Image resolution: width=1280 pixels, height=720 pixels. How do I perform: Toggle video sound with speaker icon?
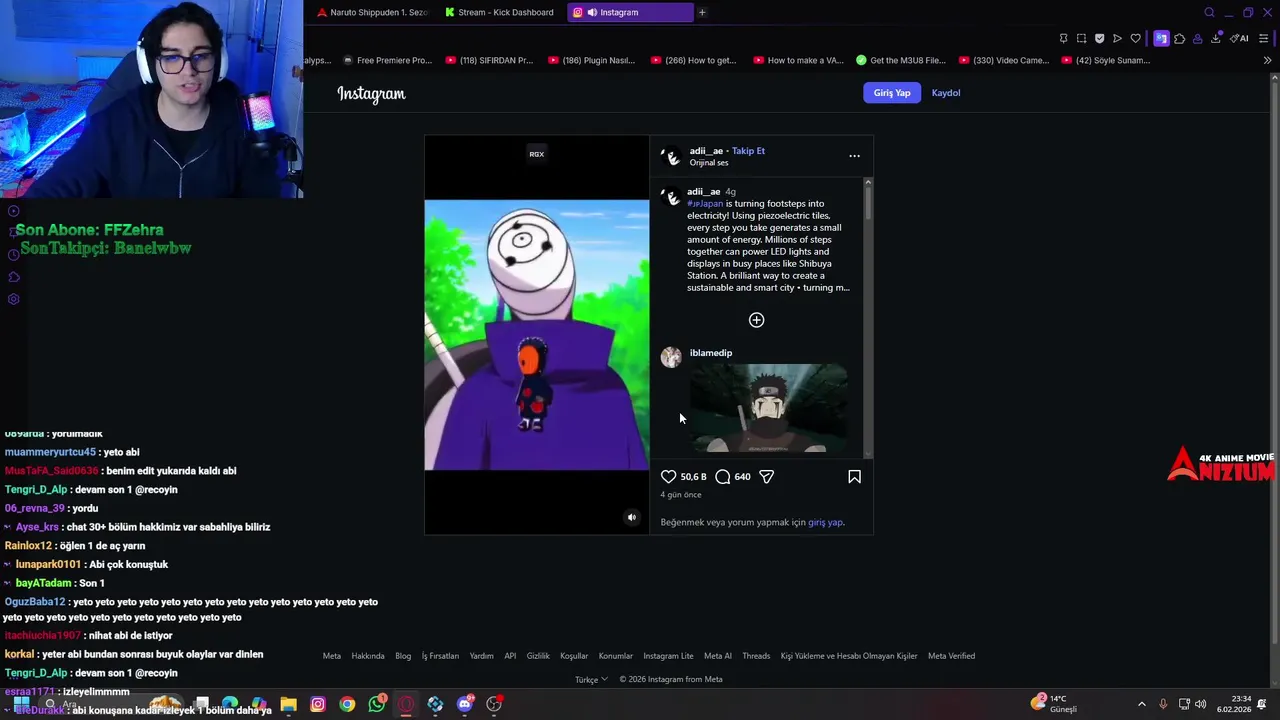631,517
